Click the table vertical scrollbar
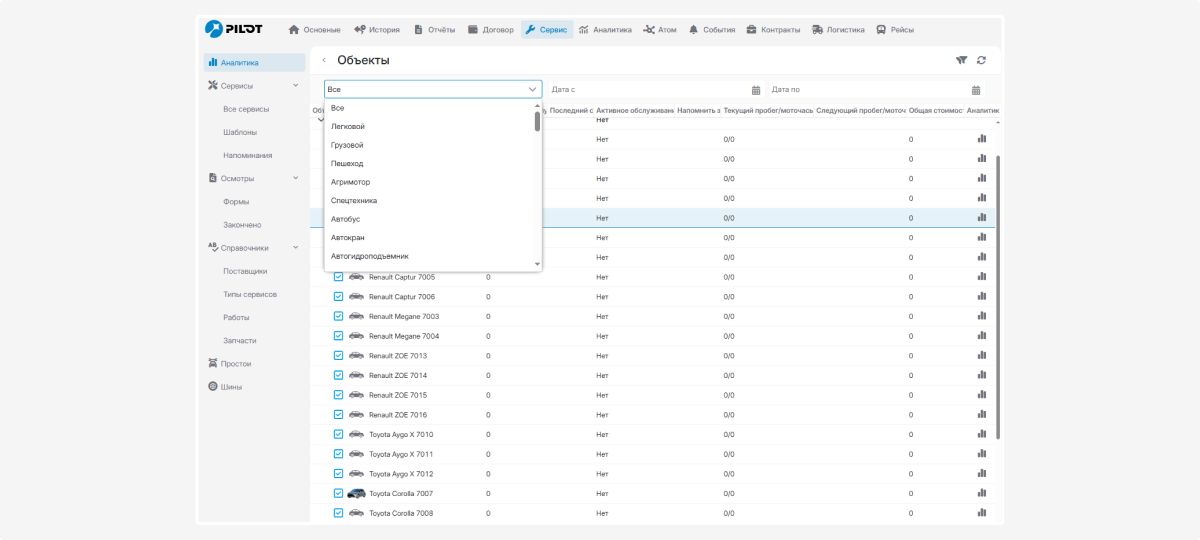Viewport: 1200px width, 540px height. point(998,297)
